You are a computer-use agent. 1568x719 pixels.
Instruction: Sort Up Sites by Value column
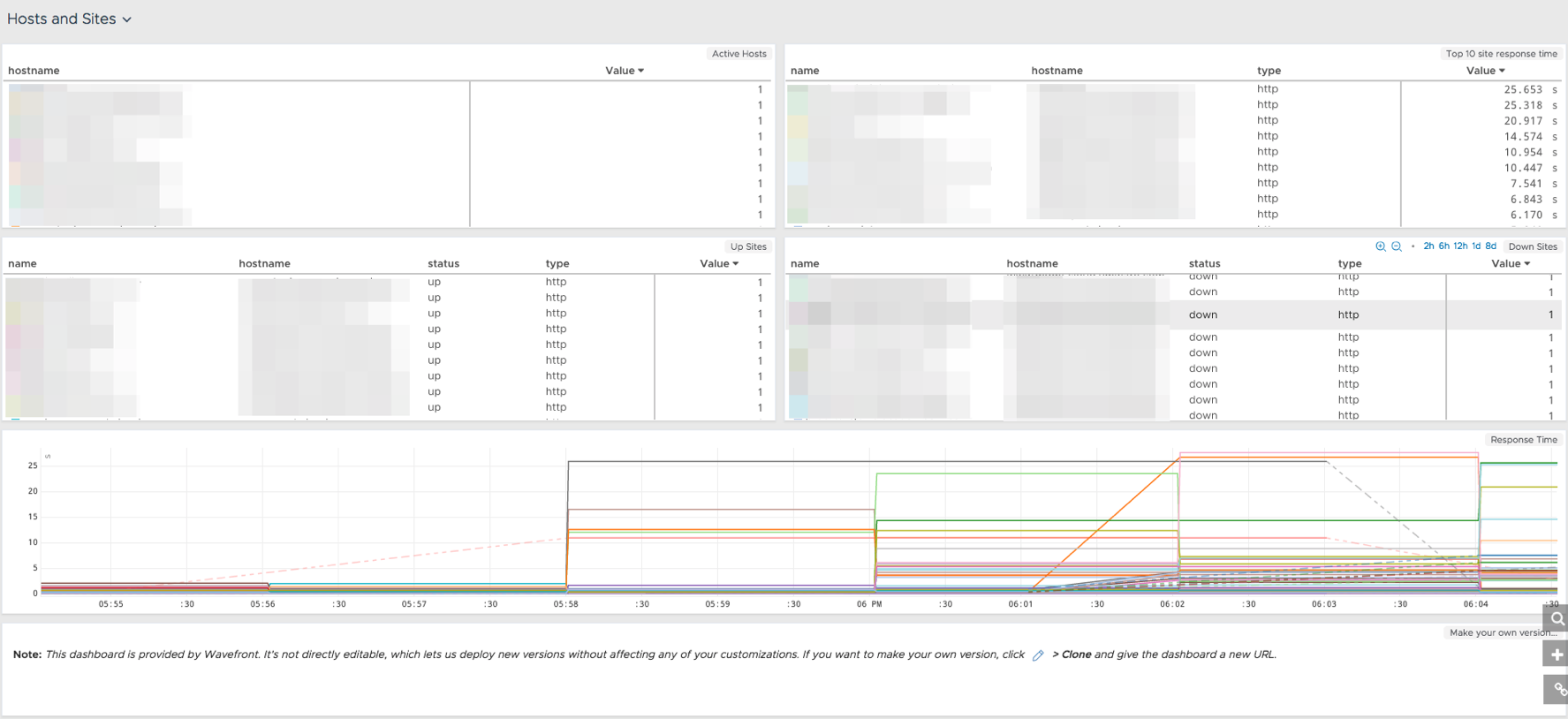pyautogui.click(x=719, y=263)
